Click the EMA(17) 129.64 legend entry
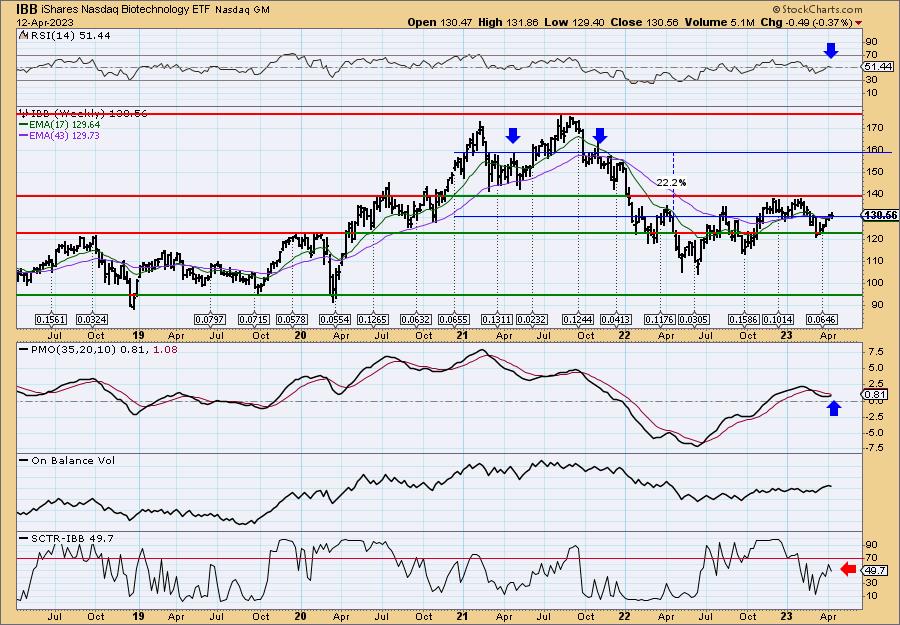 [x=59, y=124]
